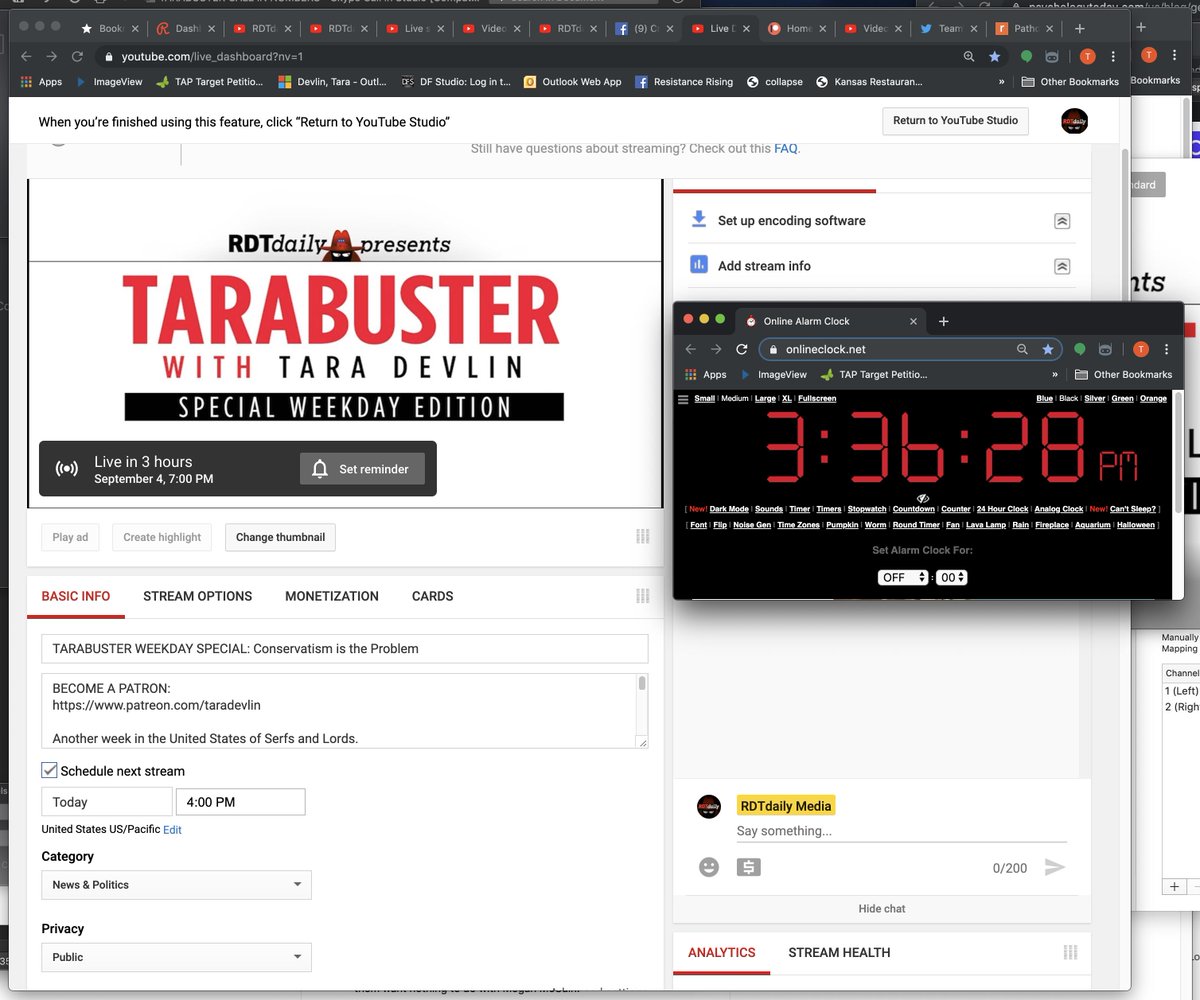Click the RDTdaily channel avatar in header
This screenshot has width=1200, height=1000.
pos(1074,121)
